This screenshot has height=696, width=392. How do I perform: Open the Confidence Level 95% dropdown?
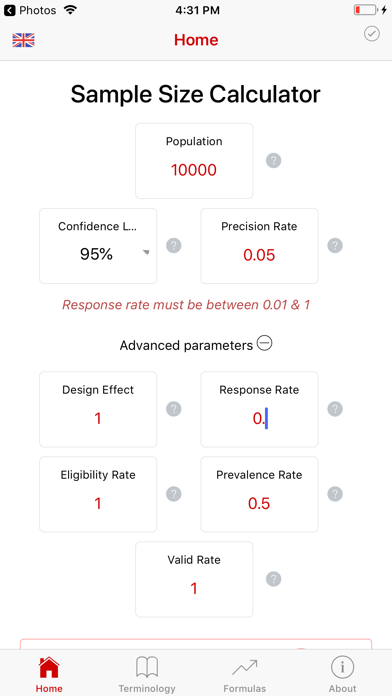[98, 246]
